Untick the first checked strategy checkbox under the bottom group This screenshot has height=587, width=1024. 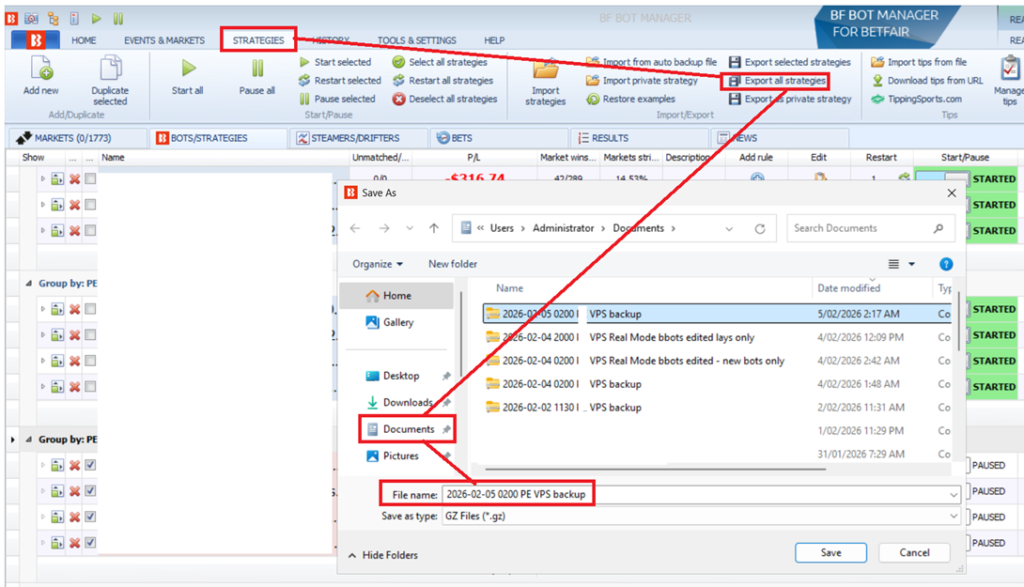point(91,465)
